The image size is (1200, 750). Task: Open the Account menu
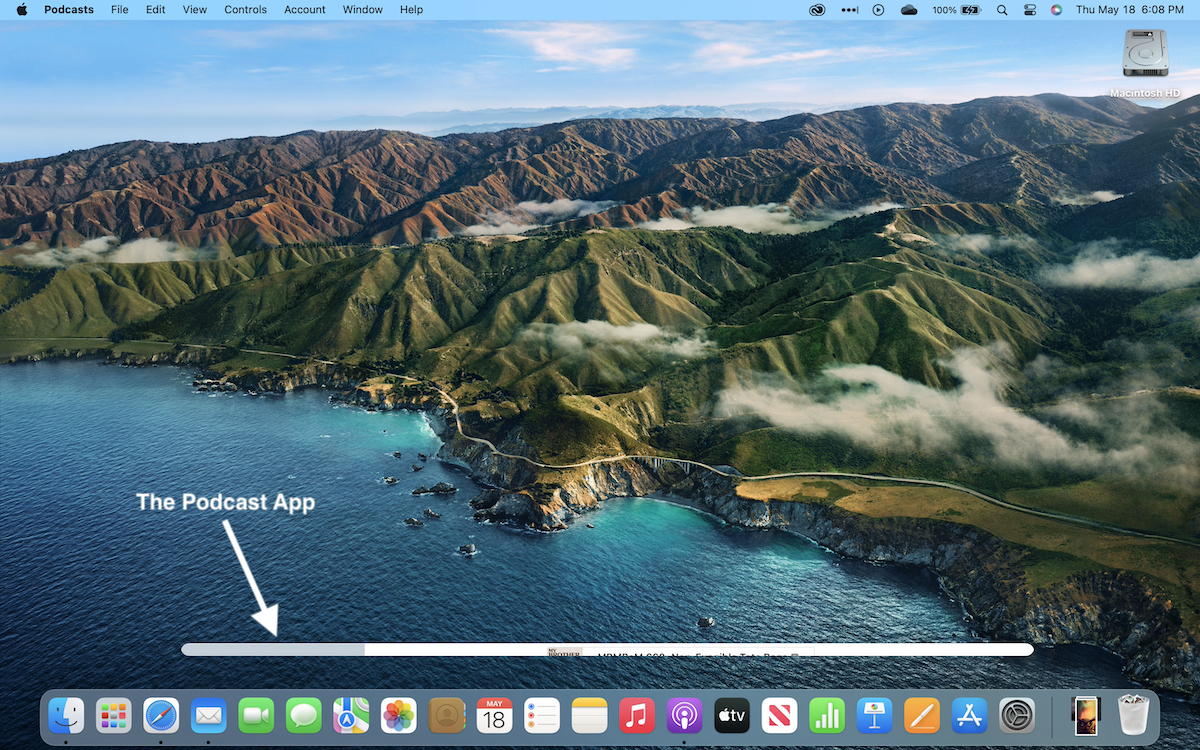(x=305, y=9)
